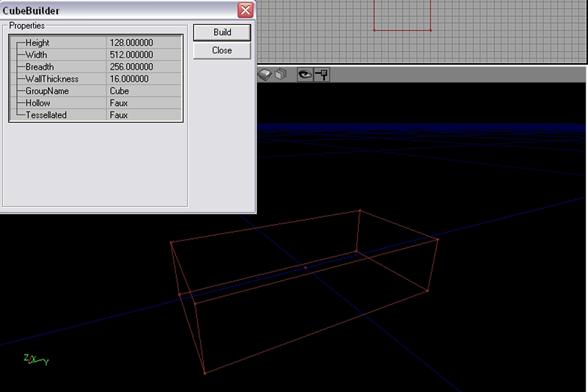Close the CubeBuilder dialog with the red X
Screen dimensions: 588x392
[x=245, y=10]
